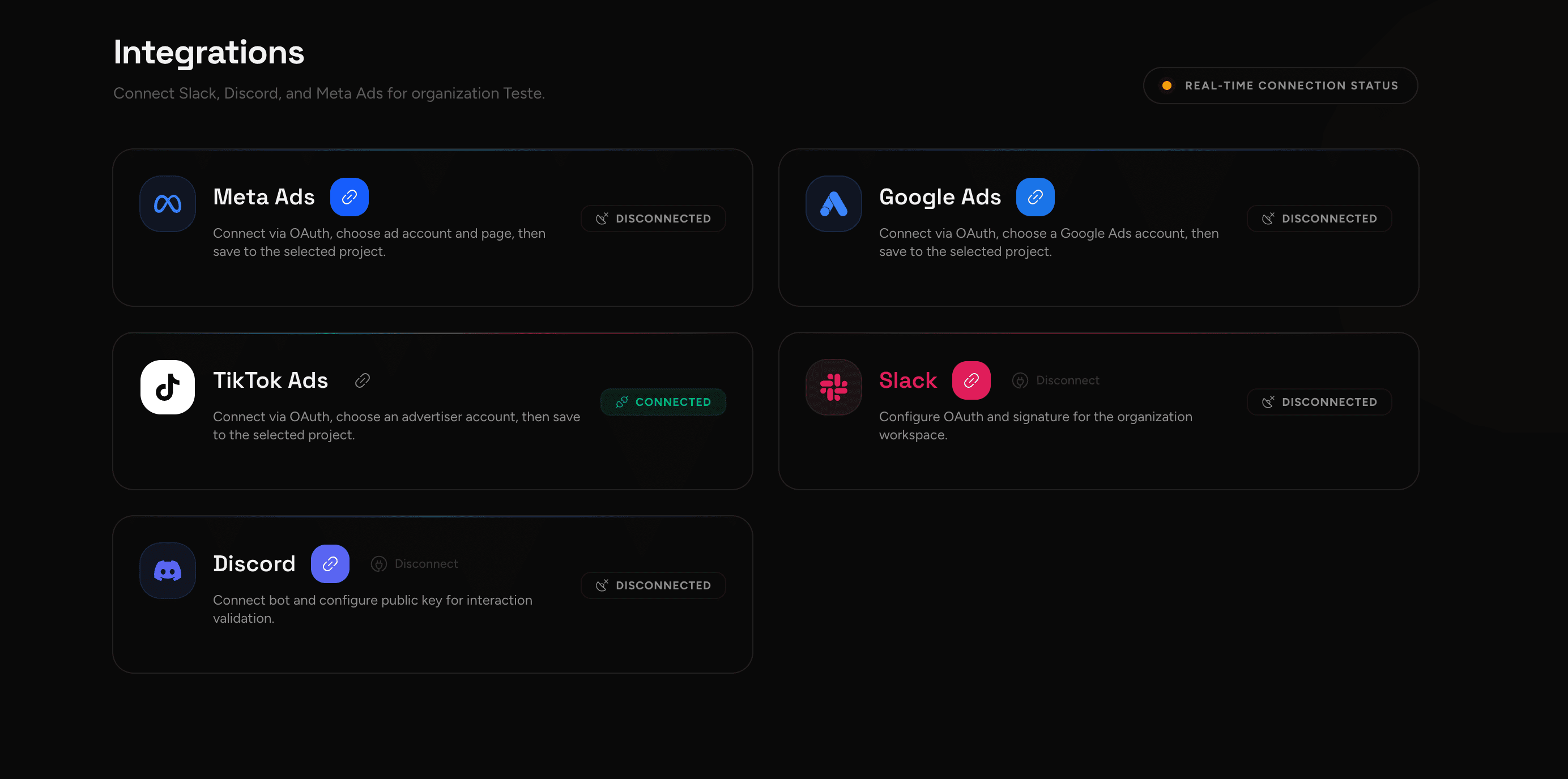Click the Meta Ads DISCONNECTED status badge

point(653,219)
